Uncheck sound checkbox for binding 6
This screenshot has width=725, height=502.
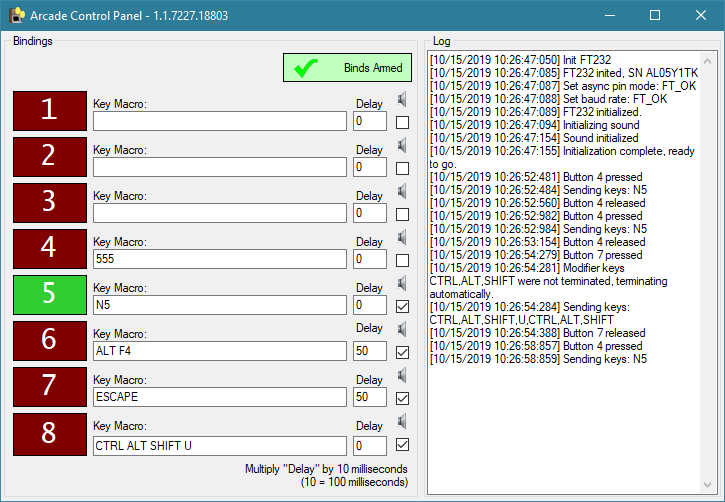tap(402, 353)
